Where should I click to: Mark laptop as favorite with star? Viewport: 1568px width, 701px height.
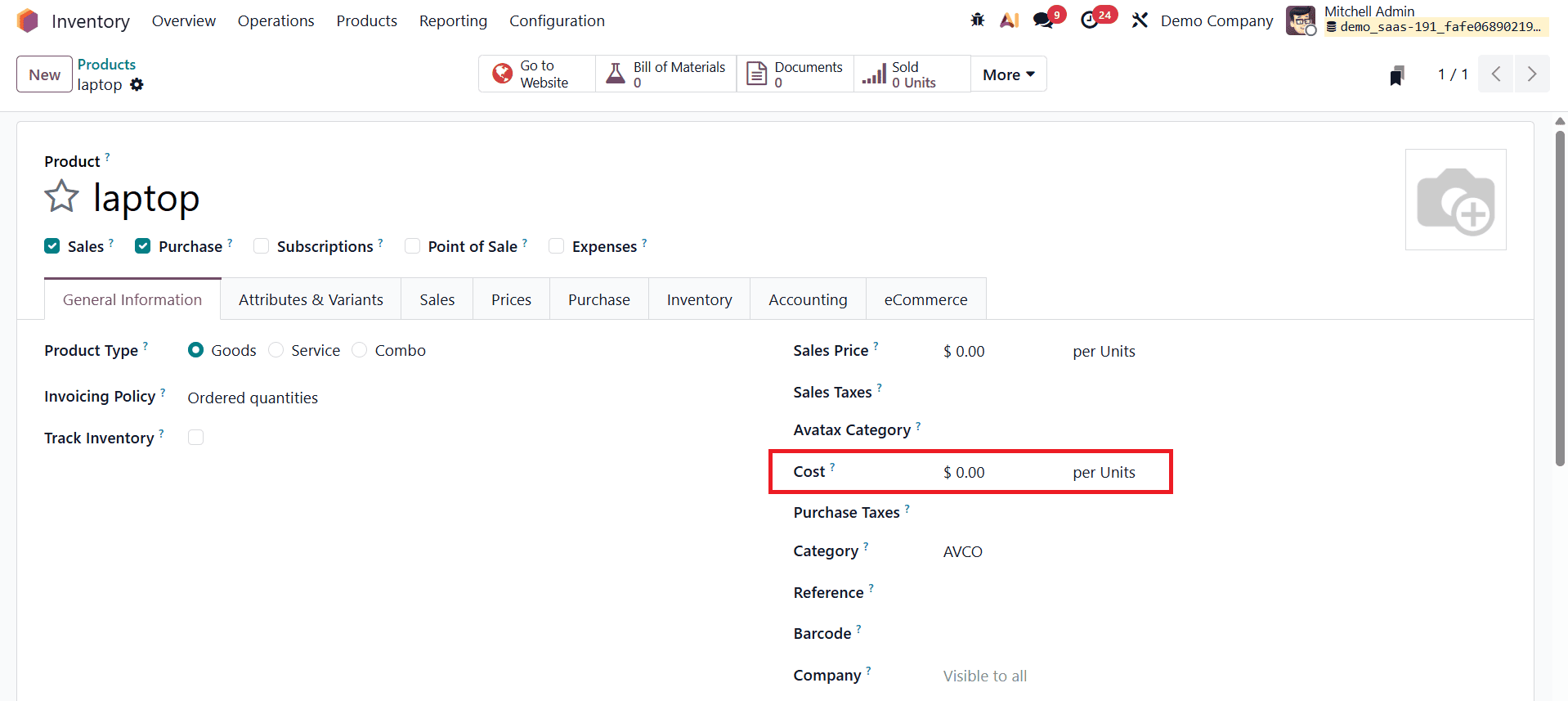[x=61, y=197]
